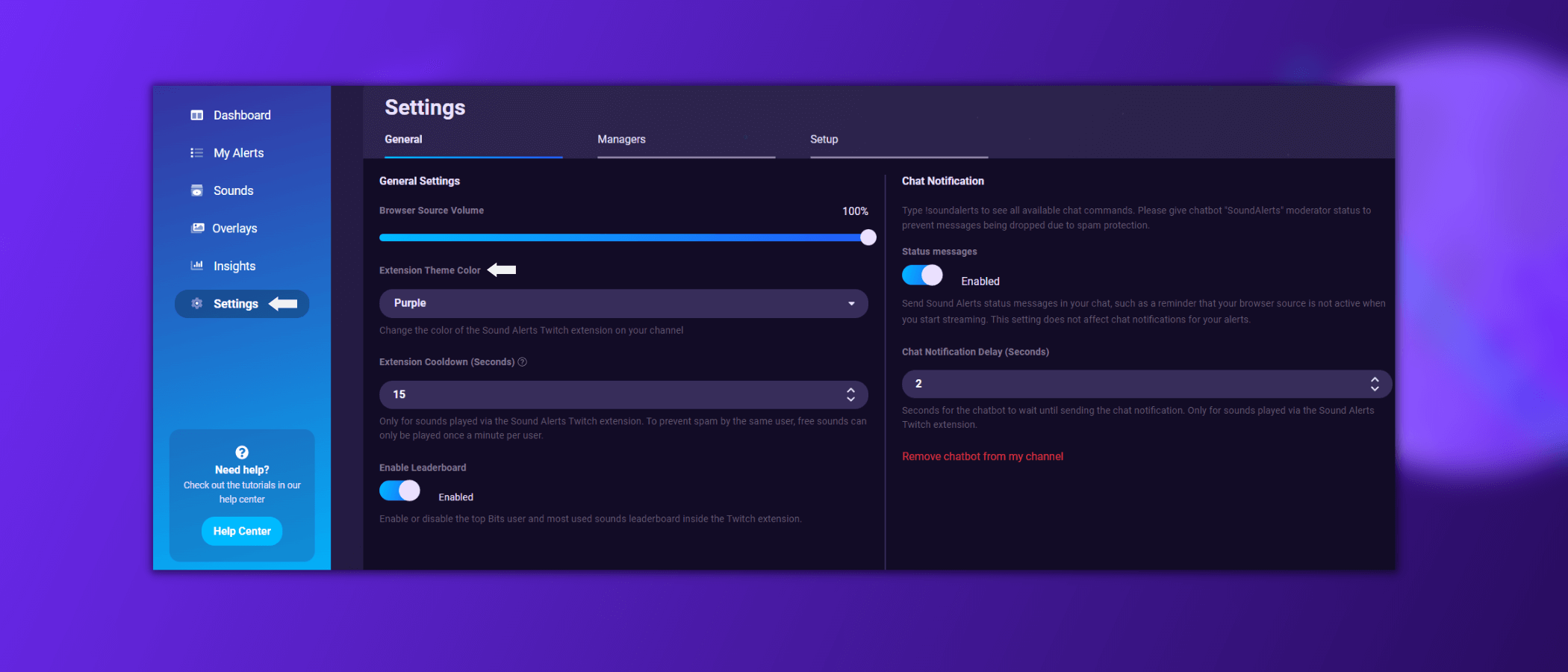Image resolution: width=1568 pixels, height=672 pixels.
Task: Click the Settings gear icon
Action: [197, 303]
